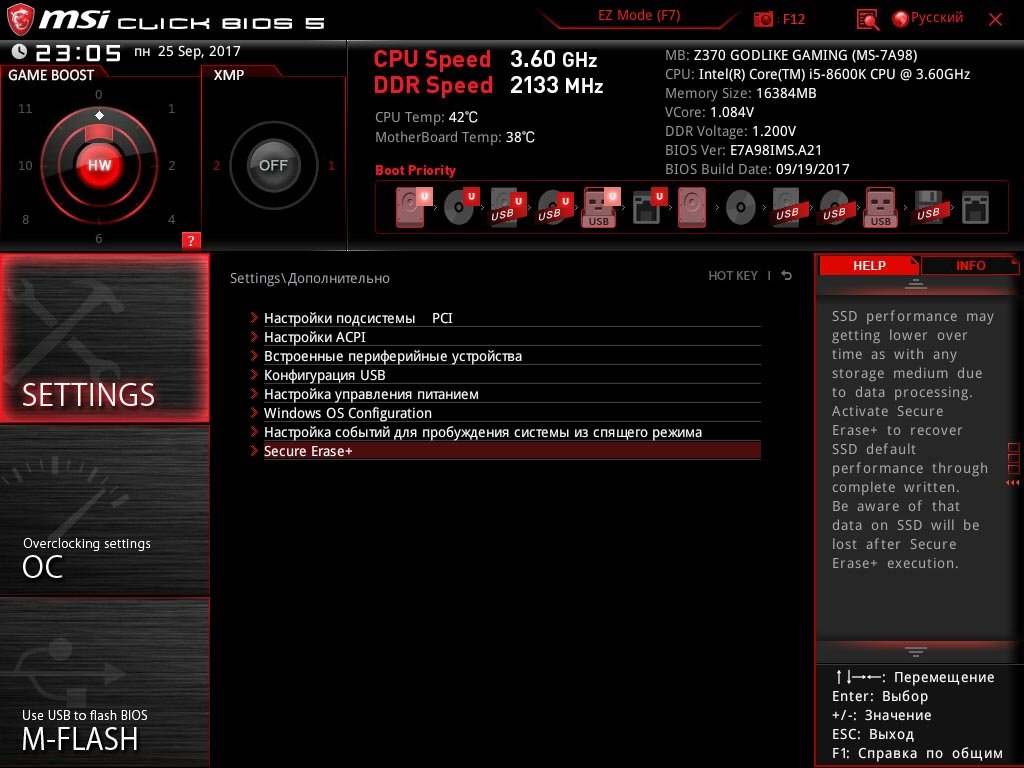
Task: Select the legacy USB key boot icon
Action: pyautogui.click(x=880, y=207)
